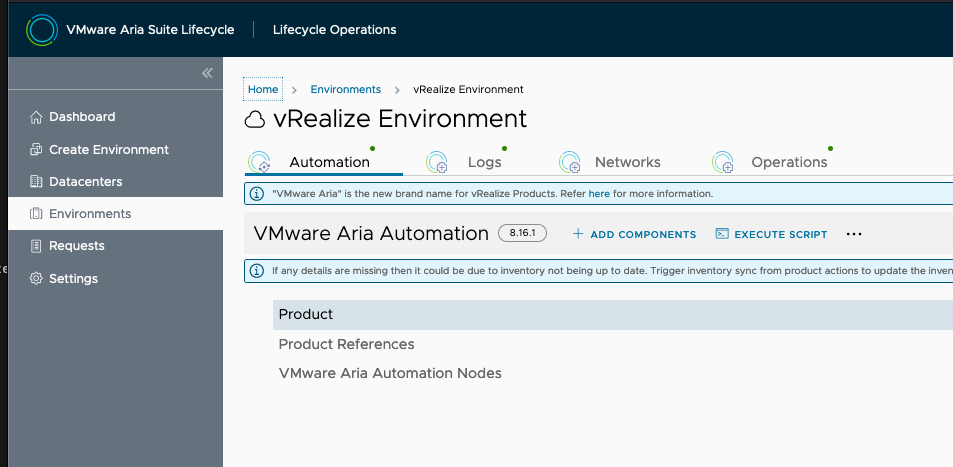The image size is (953, 467).
Task: Switch to the Logs product tab
Action: [484, 162]
